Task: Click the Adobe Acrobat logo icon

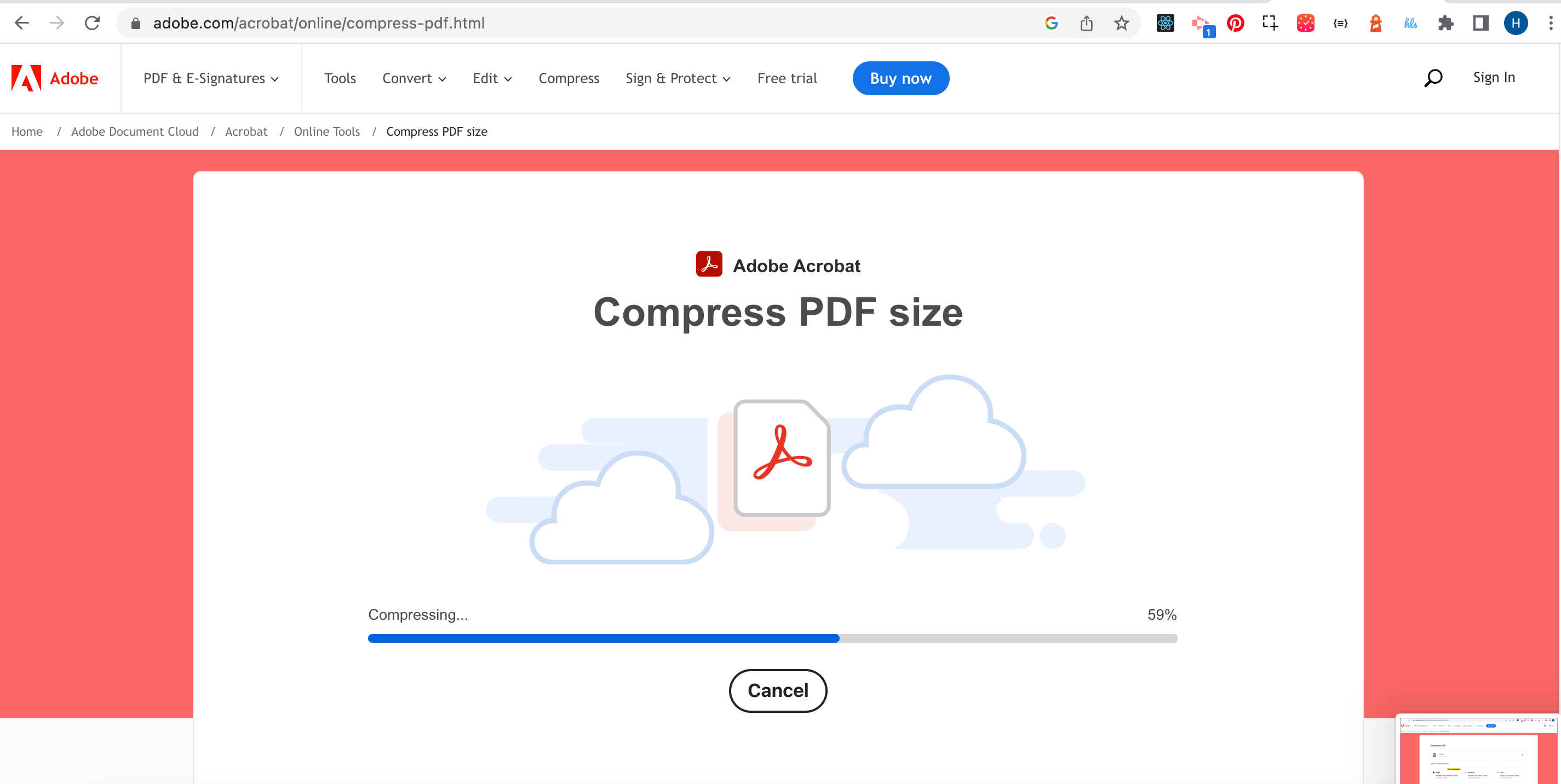Action: (709, 265)
